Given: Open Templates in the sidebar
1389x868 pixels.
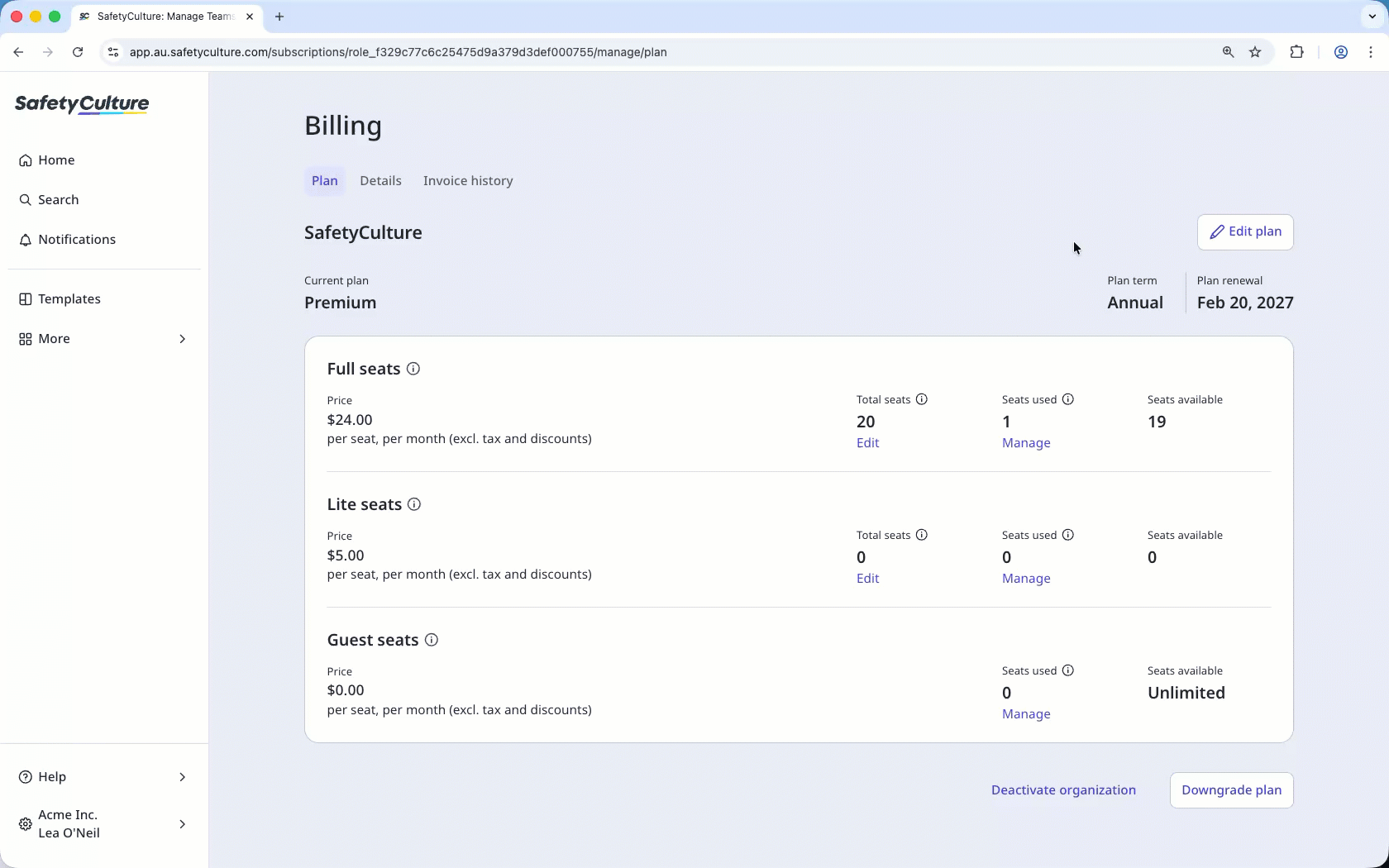Looking at the screenshot, I should click(x=104, y=299).
